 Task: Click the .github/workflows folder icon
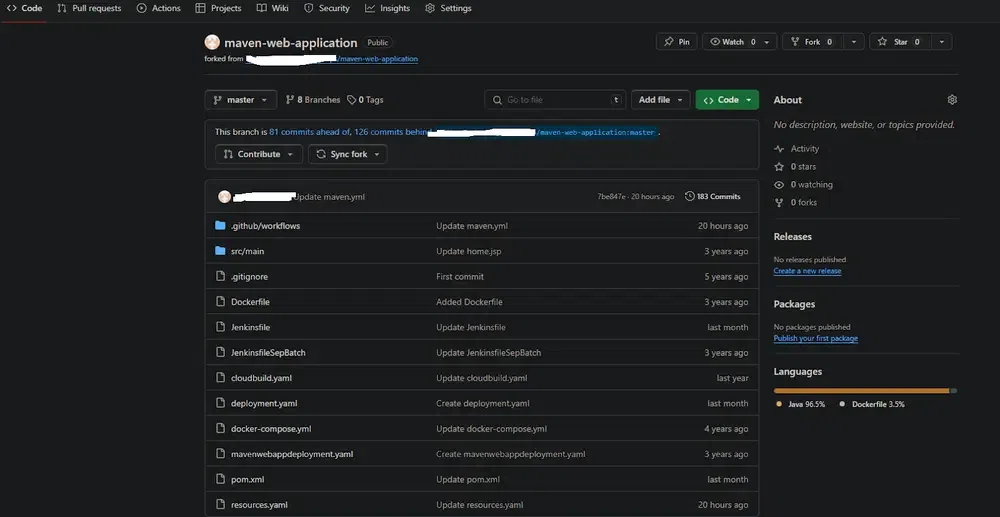pos(221,226)
